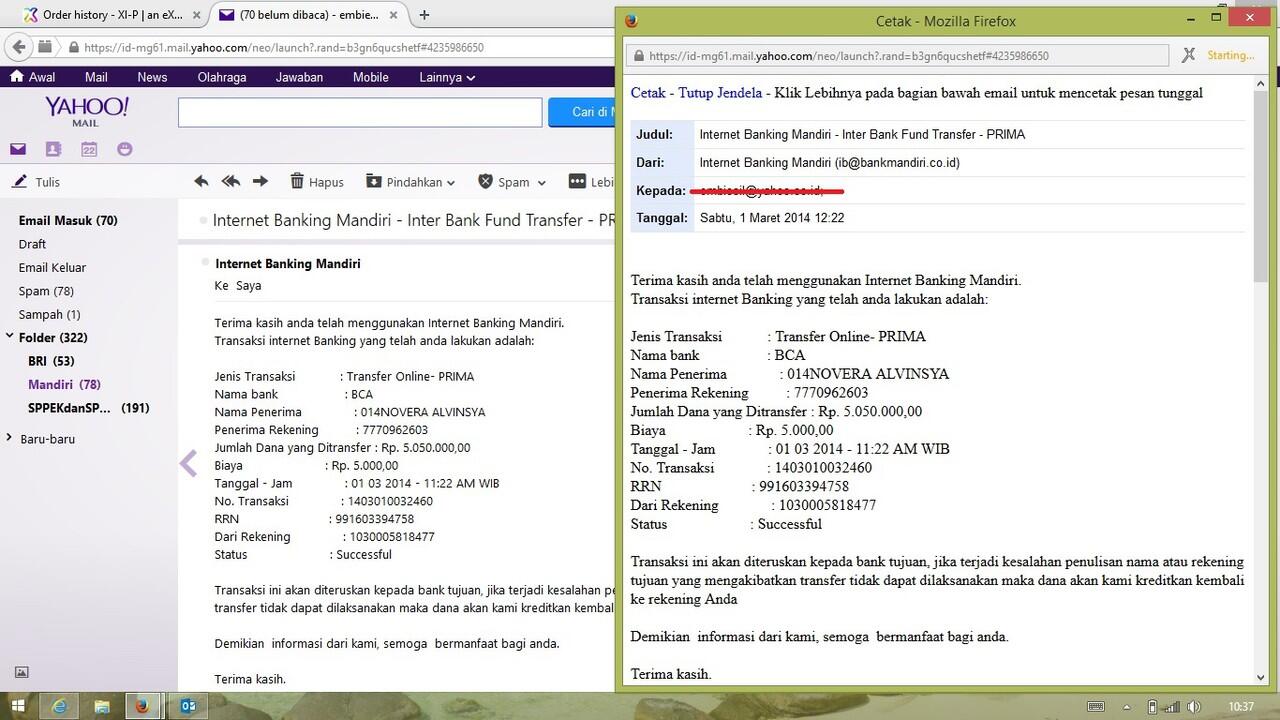Click the Reply All double-arrow icon
Screen dimensions: 1280x720
(x=231, y=181)
